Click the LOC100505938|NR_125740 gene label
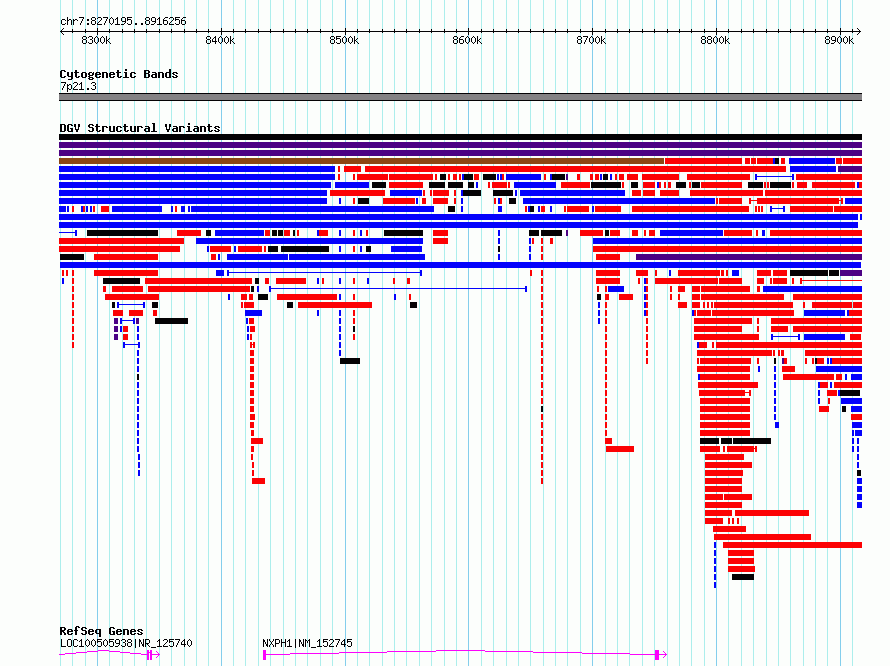The height and width of the screenshot is (666, 890). tap(126, 643)
